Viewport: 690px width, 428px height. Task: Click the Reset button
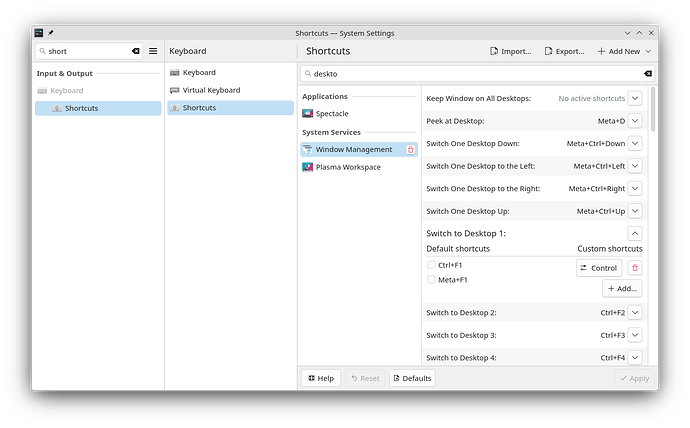[365, 378]
